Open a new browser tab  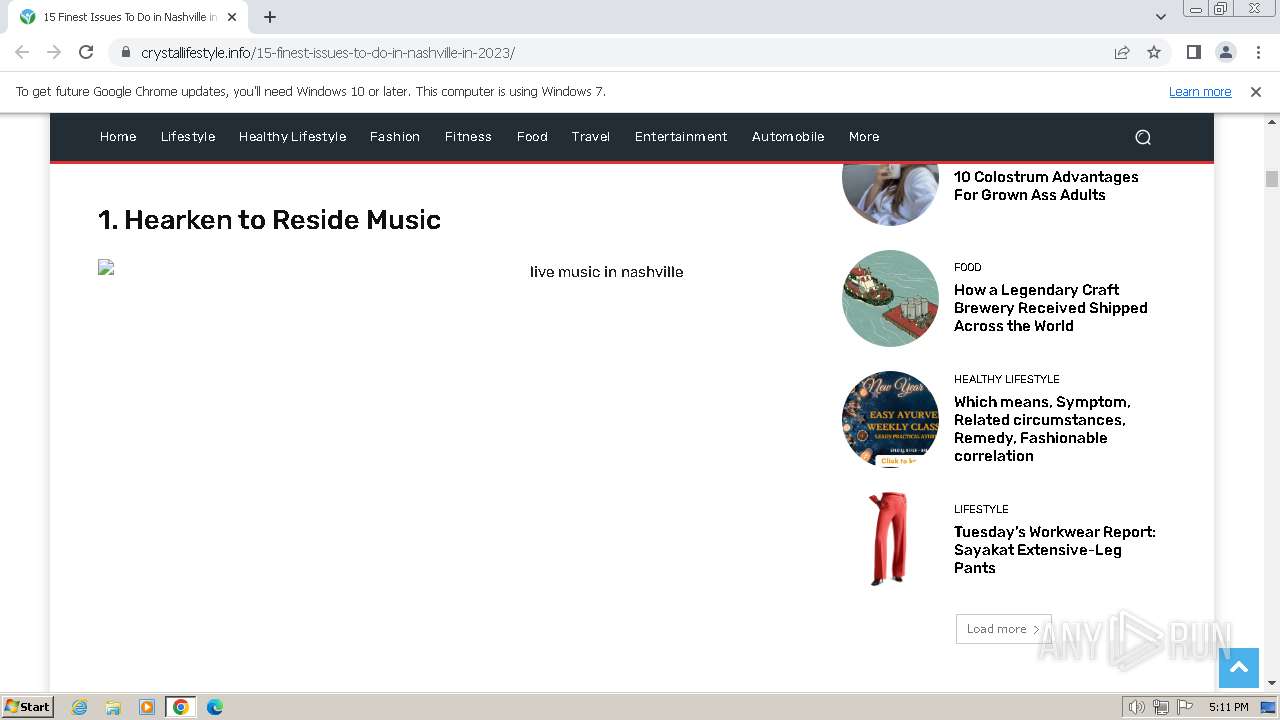[270, 17]
